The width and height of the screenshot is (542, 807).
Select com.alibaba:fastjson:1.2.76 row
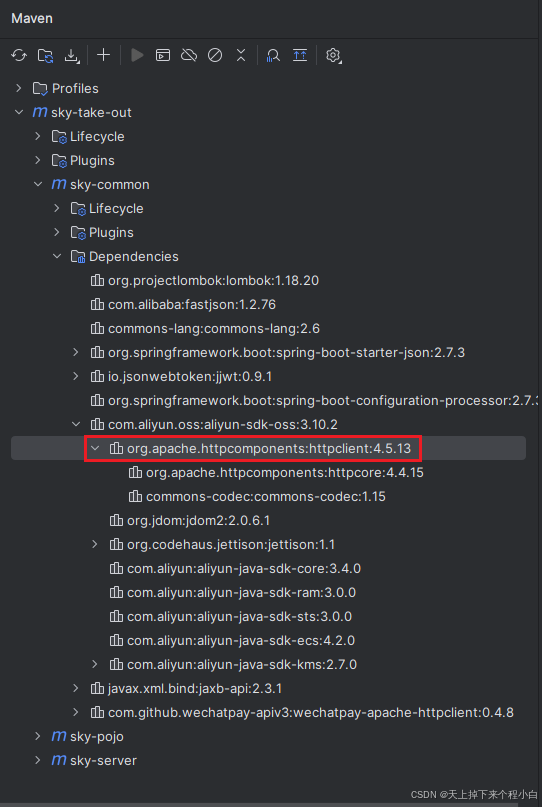pyautogui.click(x=268, y=305)
